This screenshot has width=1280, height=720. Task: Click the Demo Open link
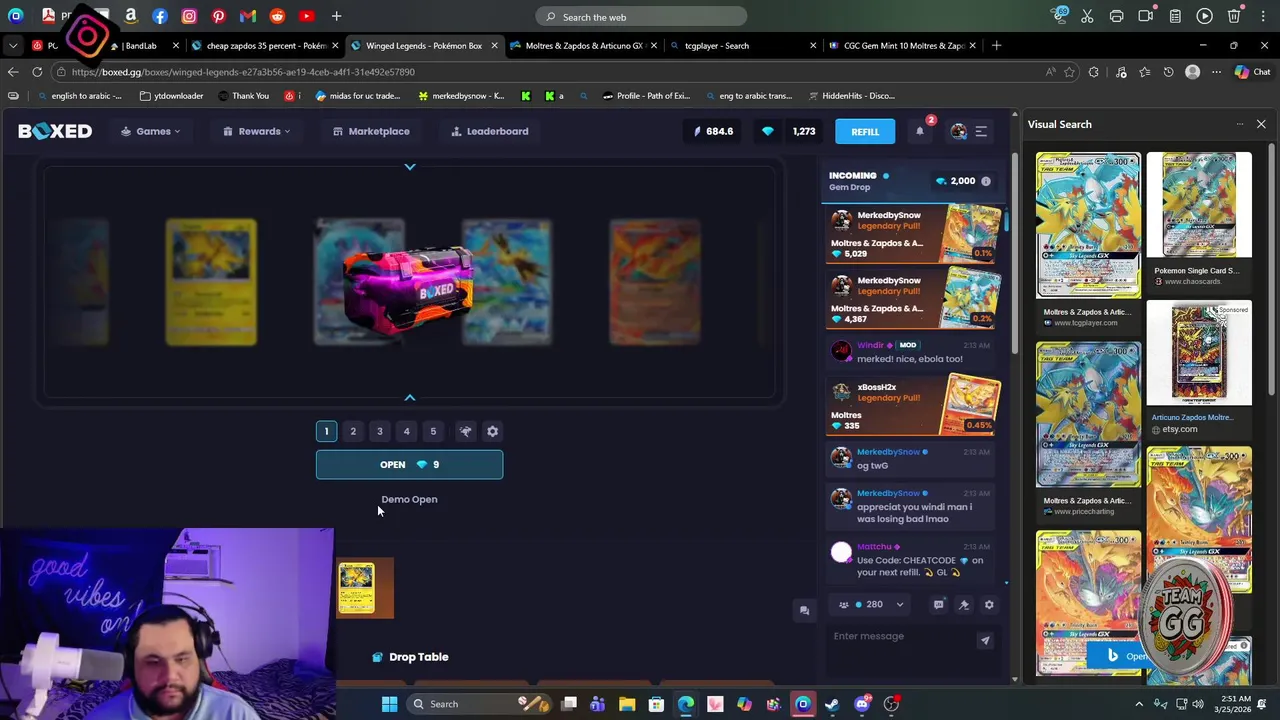click(409, 499)
